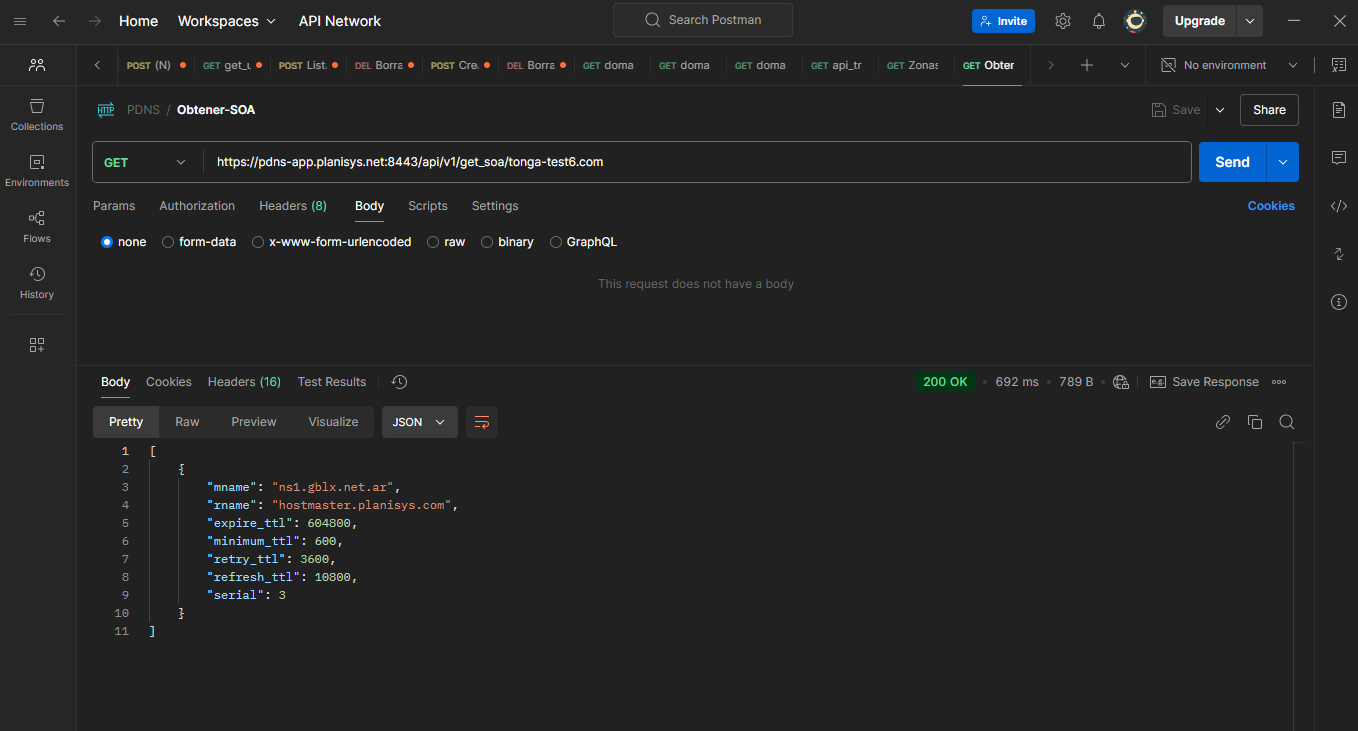Open the Upgrade dropdown arrow
The height and width of the screenshot is (731, 1358).
(x=1250, y=21)
